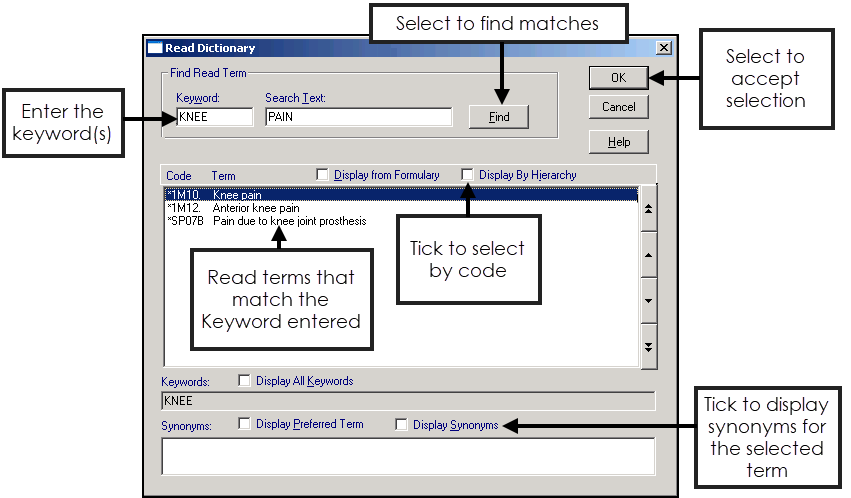Confirm selection with the OK button
This screenshot has width=851, height=498.
click(x=618, y=77)
